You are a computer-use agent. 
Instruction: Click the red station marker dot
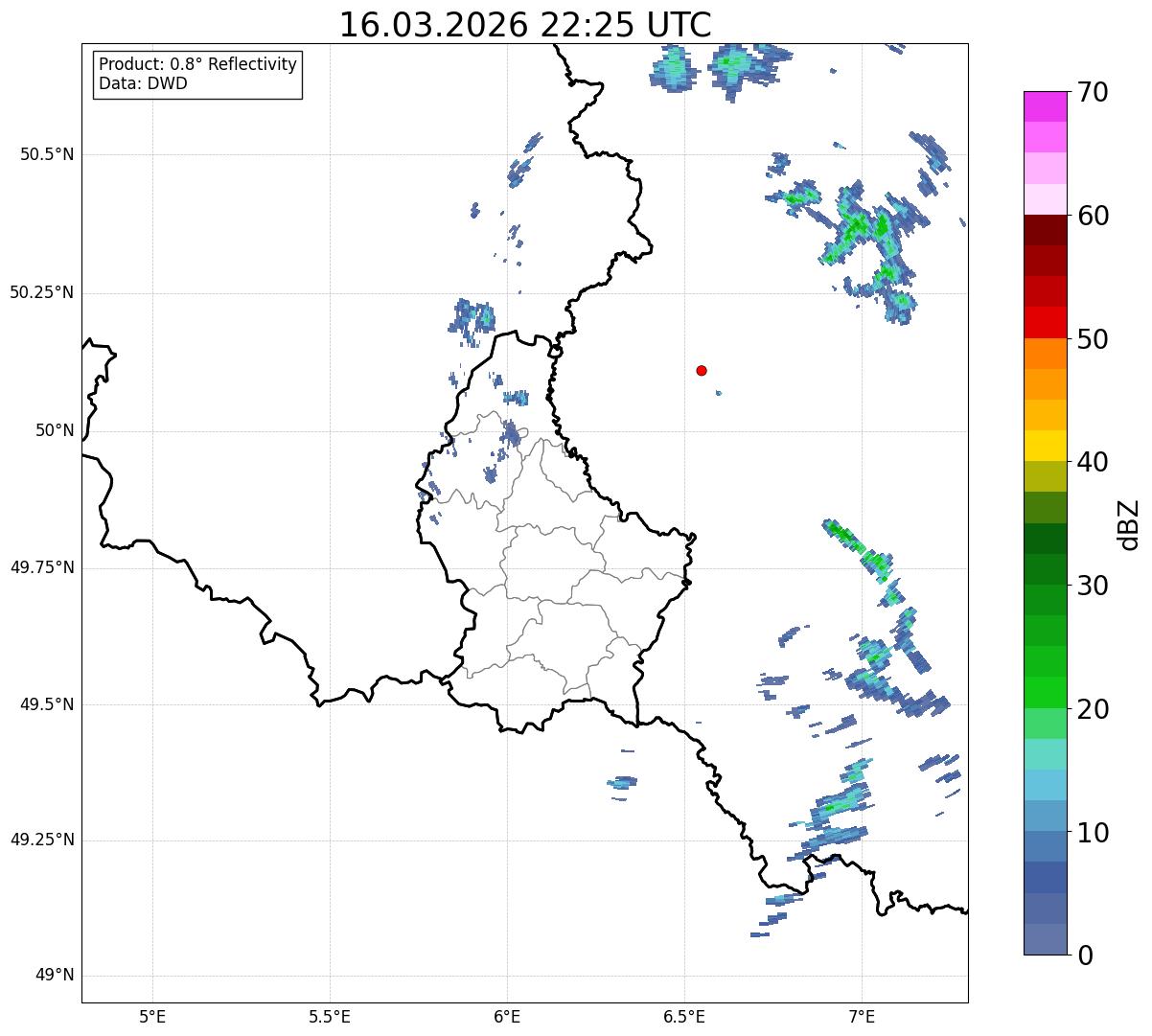[x=702, y=370]
